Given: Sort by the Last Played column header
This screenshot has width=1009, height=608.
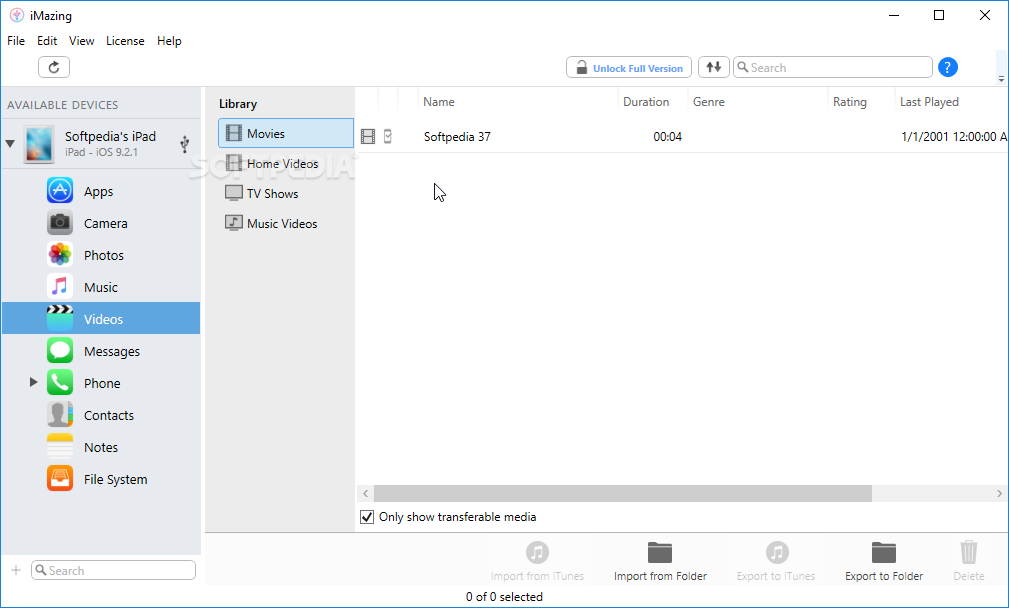Looking at the screenshot, I should (929, 102).
